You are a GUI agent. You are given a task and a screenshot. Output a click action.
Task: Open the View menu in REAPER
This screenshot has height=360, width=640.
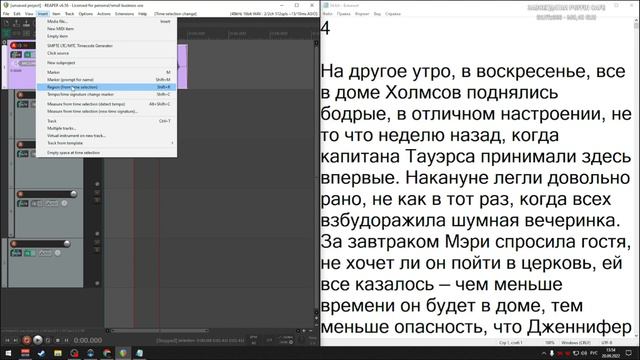(x=29, y=14)
